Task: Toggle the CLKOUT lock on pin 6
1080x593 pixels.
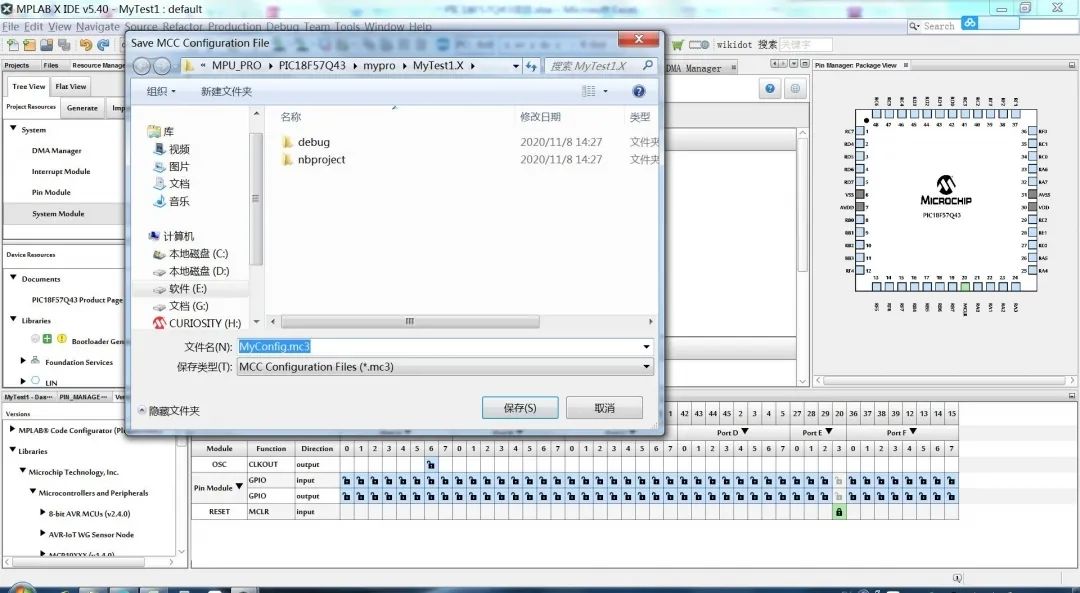Action: coord(430,465)
